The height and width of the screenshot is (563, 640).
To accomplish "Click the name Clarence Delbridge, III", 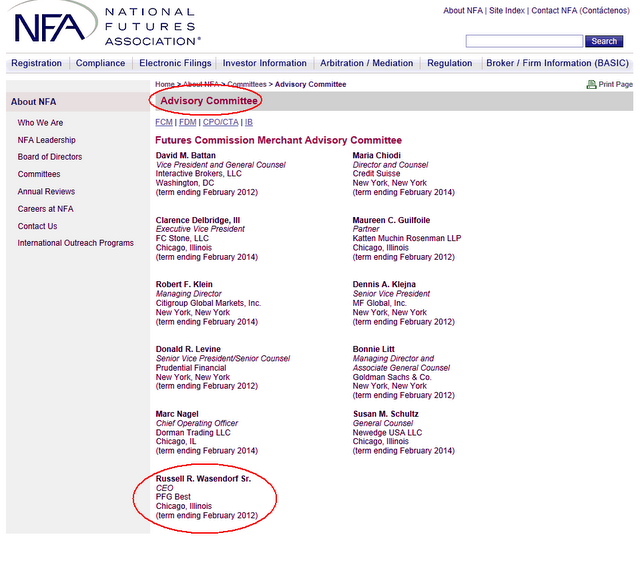I will coord(198,220).
